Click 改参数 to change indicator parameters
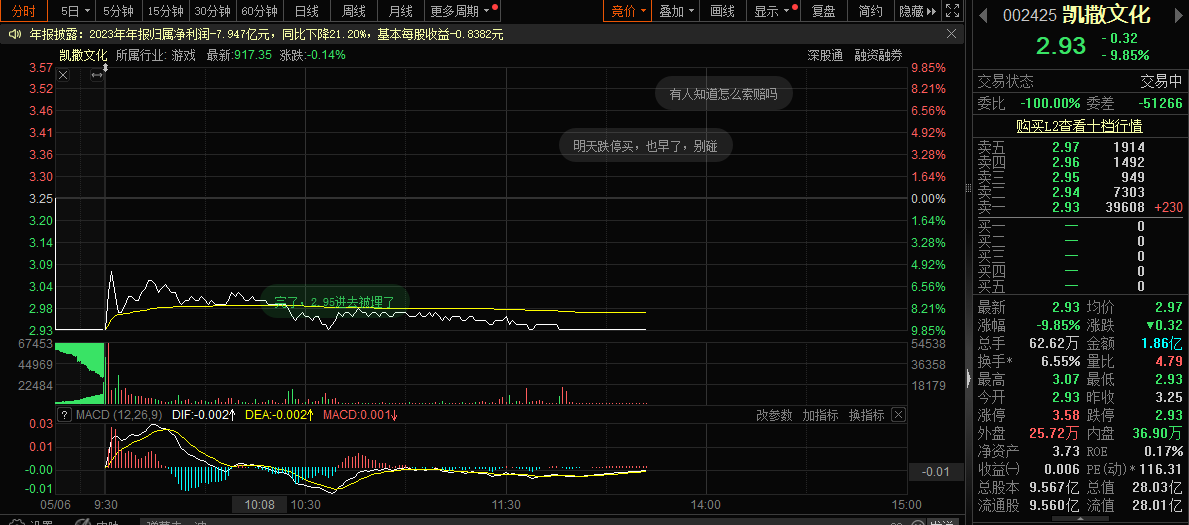Screen dimensions: 1189x525 pos(774,415)
